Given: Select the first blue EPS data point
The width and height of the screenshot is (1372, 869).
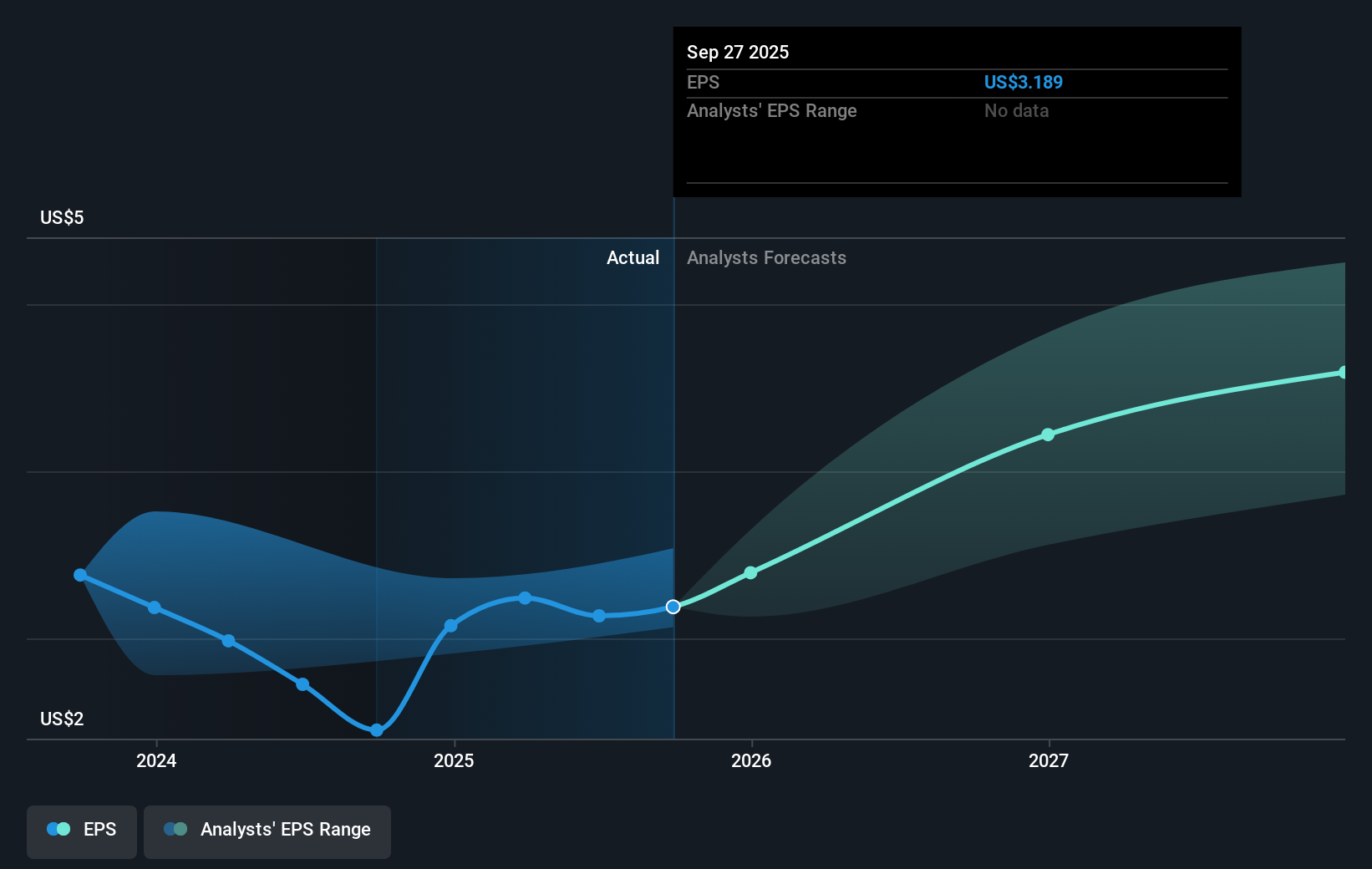Looking at the screenshot, I should pos(79,574).
